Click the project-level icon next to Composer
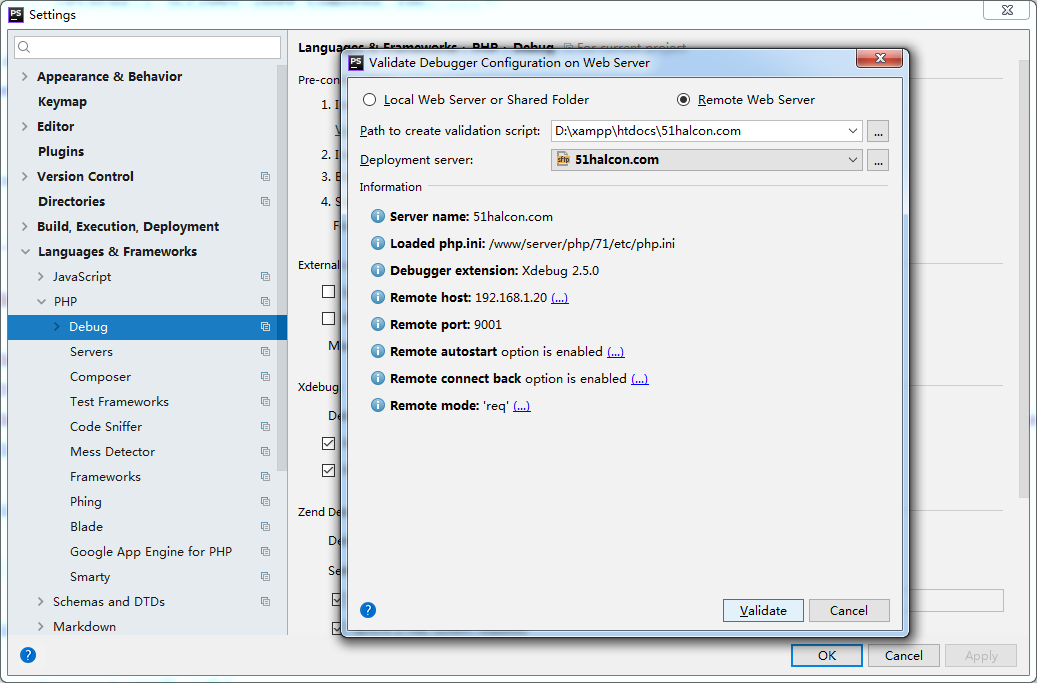This screenshot has width=1037, height=683. click(265, 377)
